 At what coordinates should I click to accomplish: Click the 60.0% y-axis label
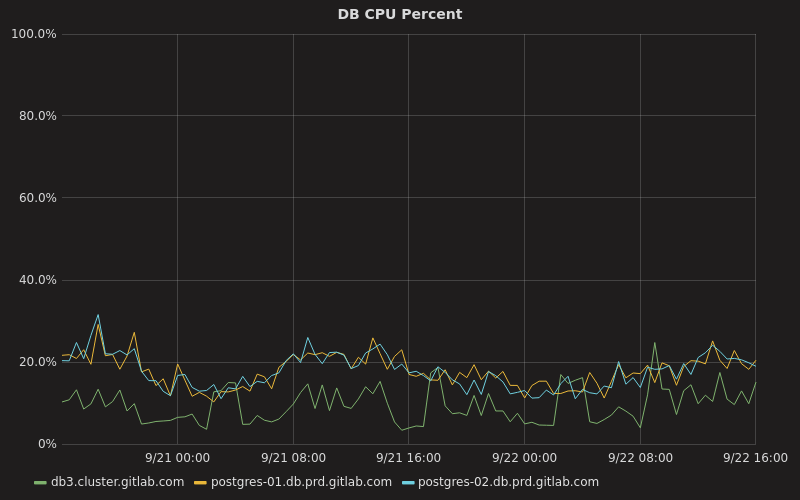click(x=37, y=198)
